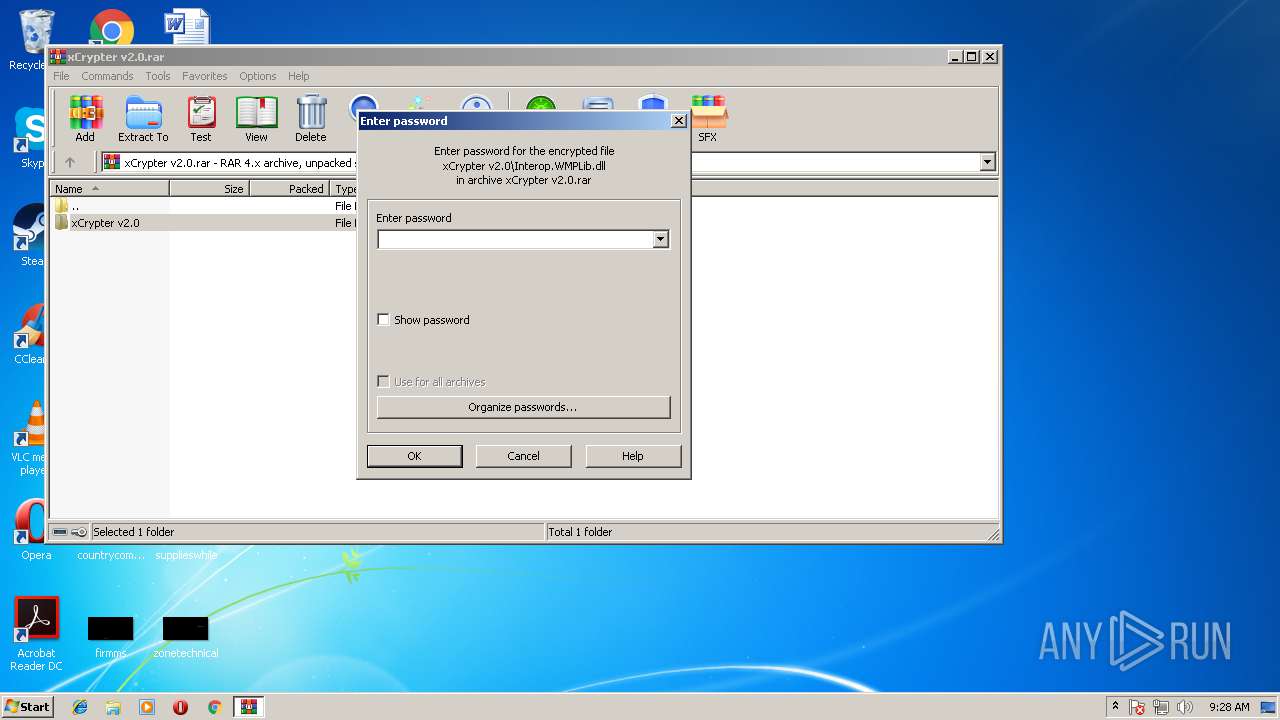This screenshot has height=720, width=1280.
Task: Confirm the password with OK
Action: point(414,456)
